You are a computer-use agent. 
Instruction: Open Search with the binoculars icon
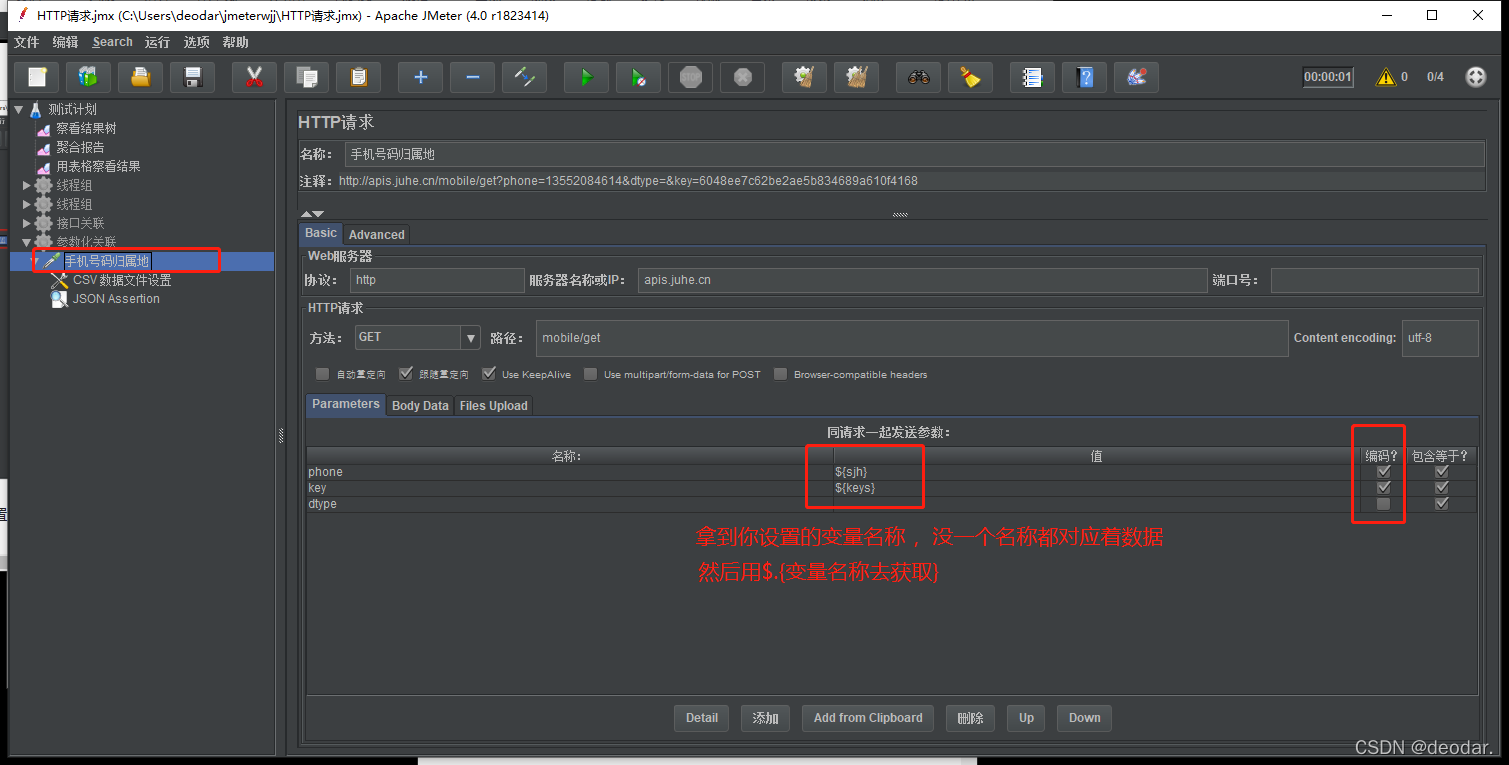[918, 77]
